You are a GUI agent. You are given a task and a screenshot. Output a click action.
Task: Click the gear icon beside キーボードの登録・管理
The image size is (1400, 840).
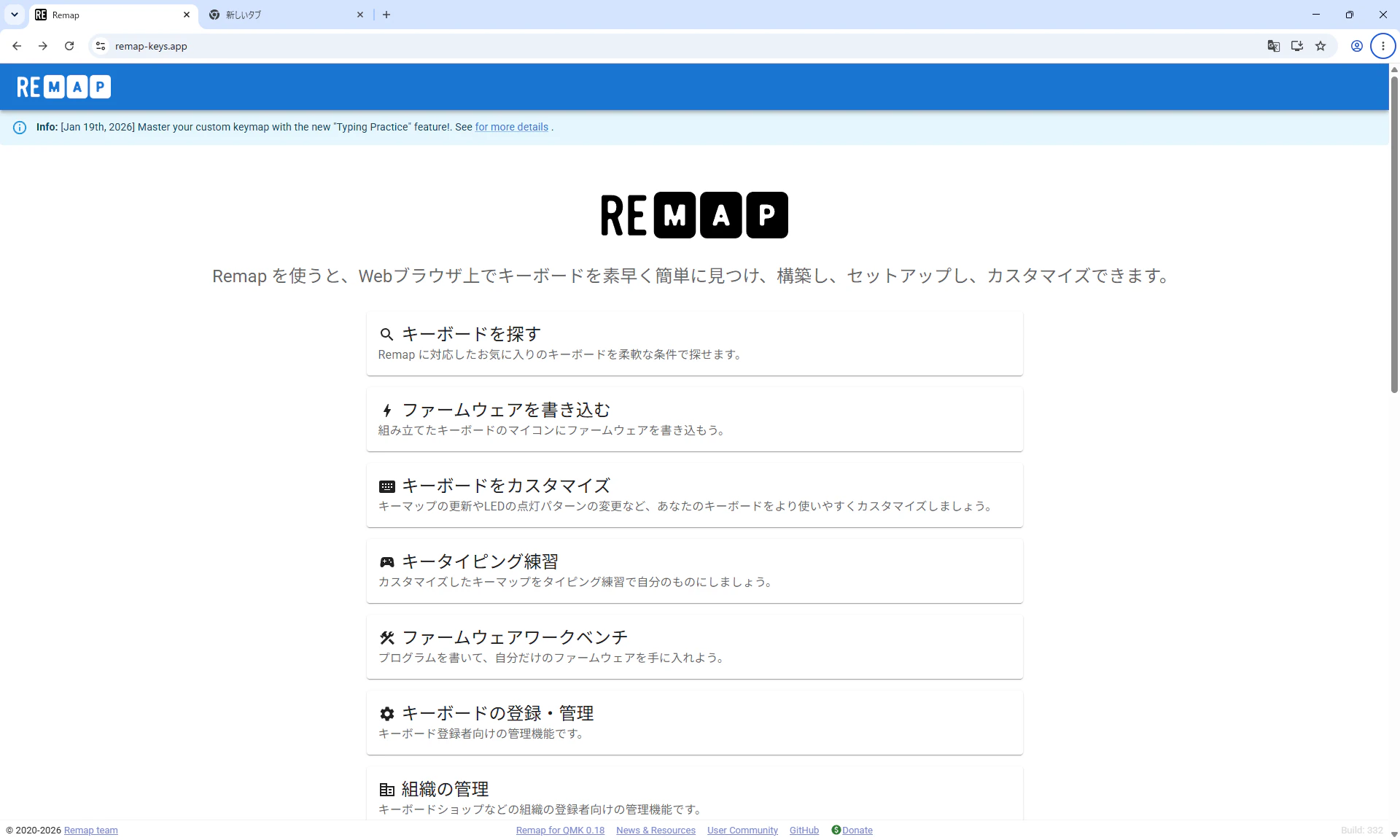(386, 714)
